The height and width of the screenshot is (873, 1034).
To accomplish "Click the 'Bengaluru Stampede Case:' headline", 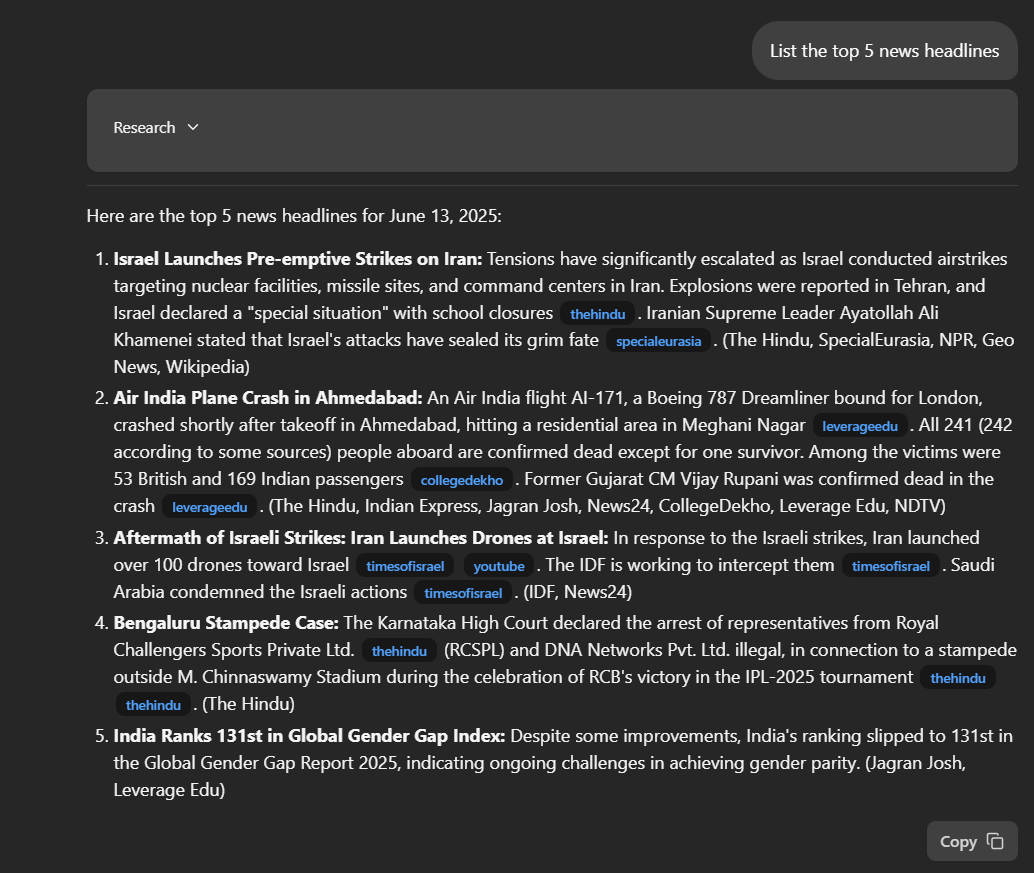I will [x=226, y=622].
